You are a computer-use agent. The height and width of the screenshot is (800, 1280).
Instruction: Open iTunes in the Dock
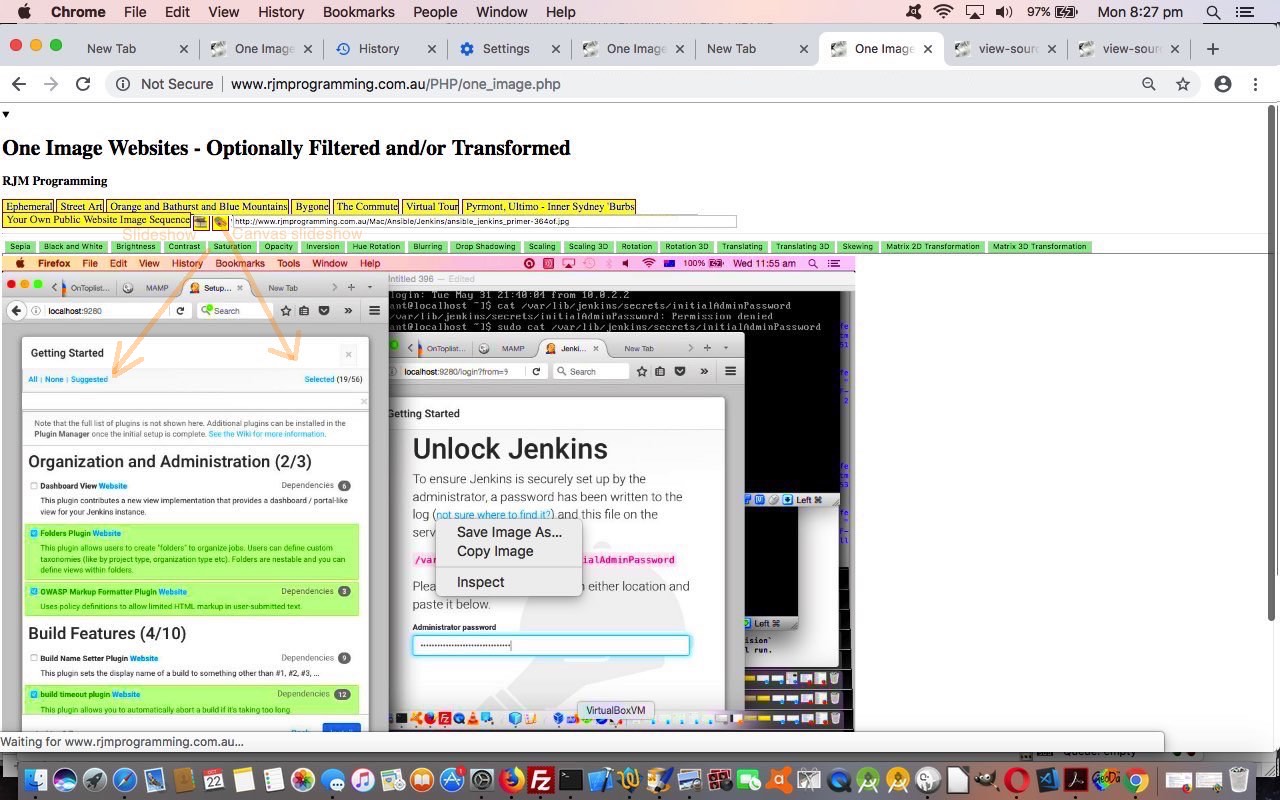click(x=362, y=779)
